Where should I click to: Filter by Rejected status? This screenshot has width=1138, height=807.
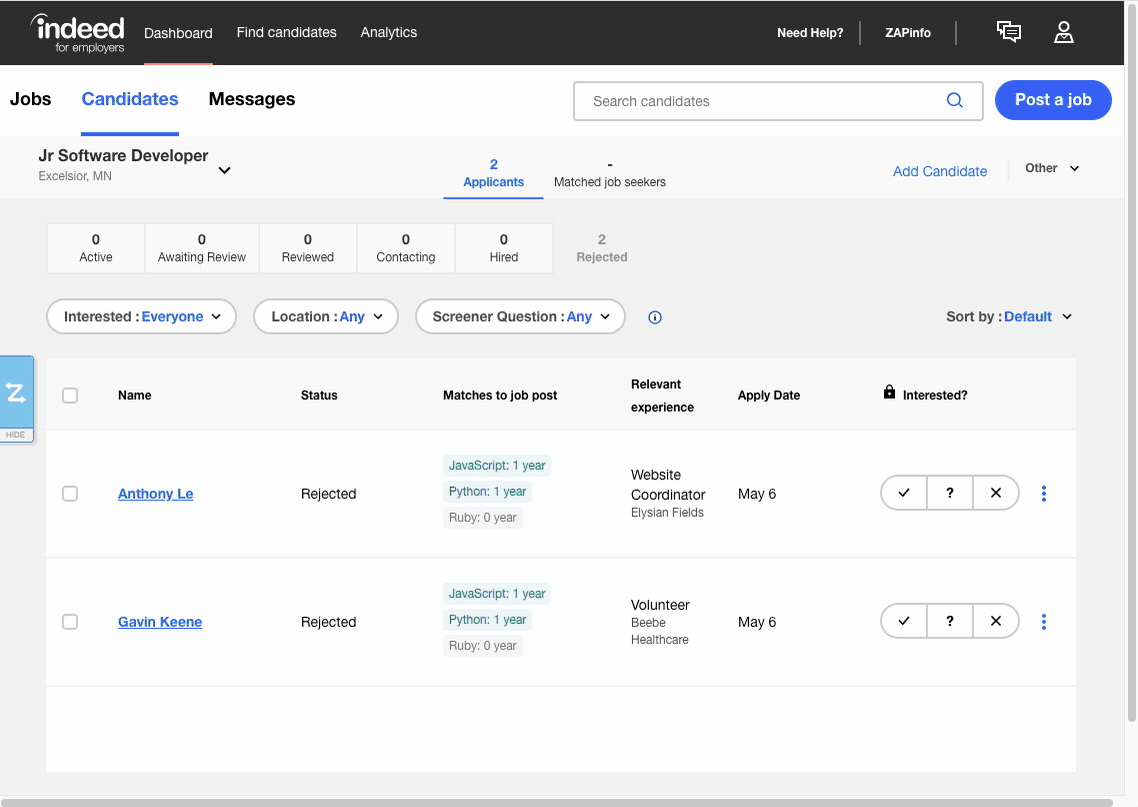point(602,248)
